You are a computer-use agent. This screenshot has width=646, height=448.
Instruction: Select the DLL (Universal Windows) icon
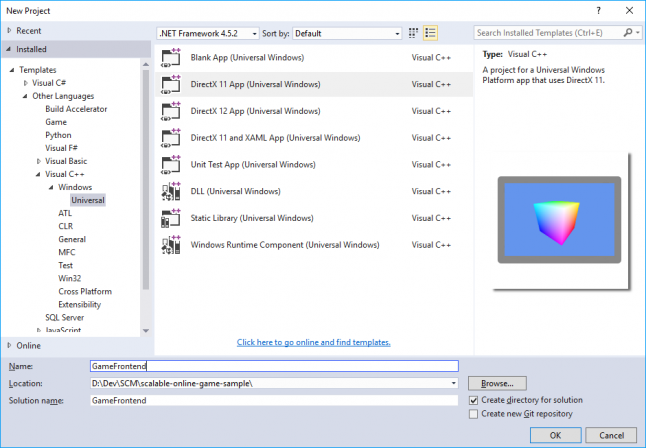170,190
